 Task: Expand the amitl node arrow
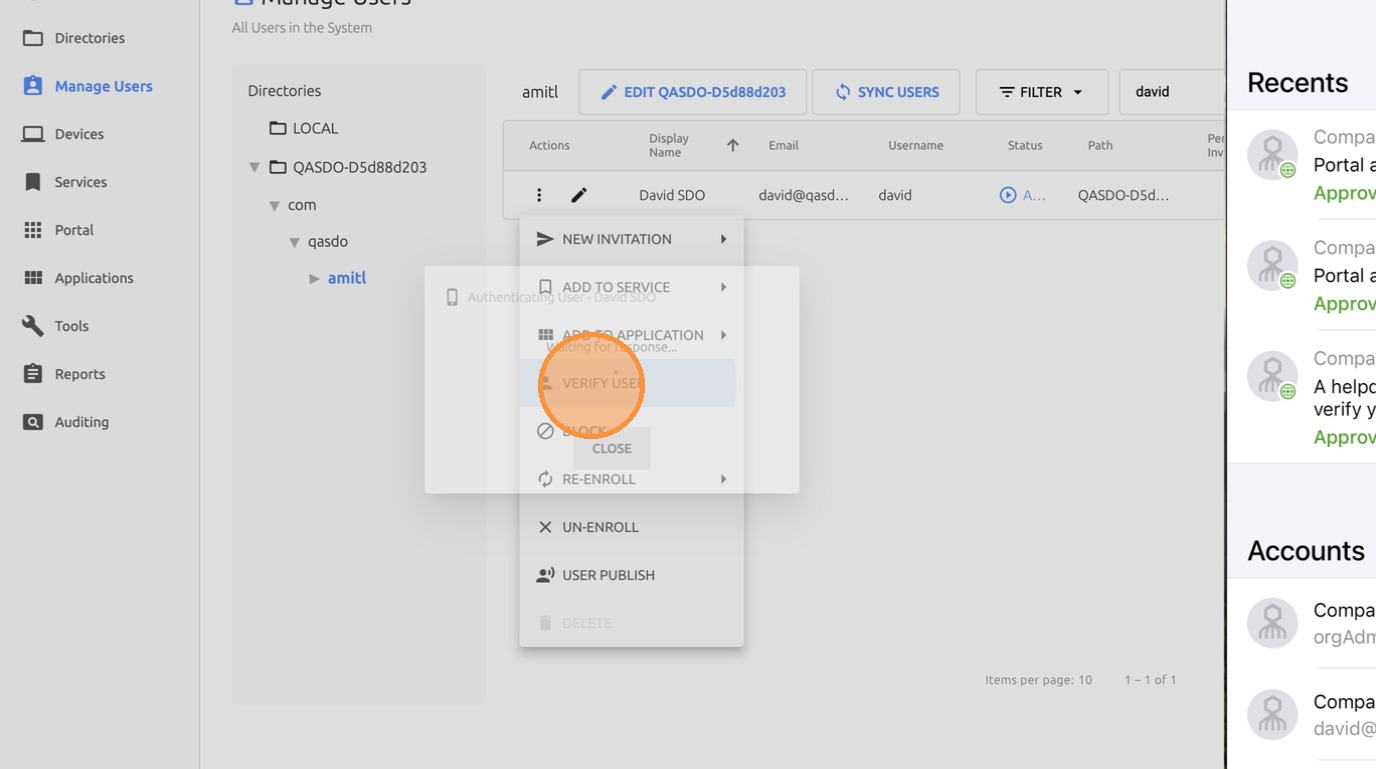point(314,278)
